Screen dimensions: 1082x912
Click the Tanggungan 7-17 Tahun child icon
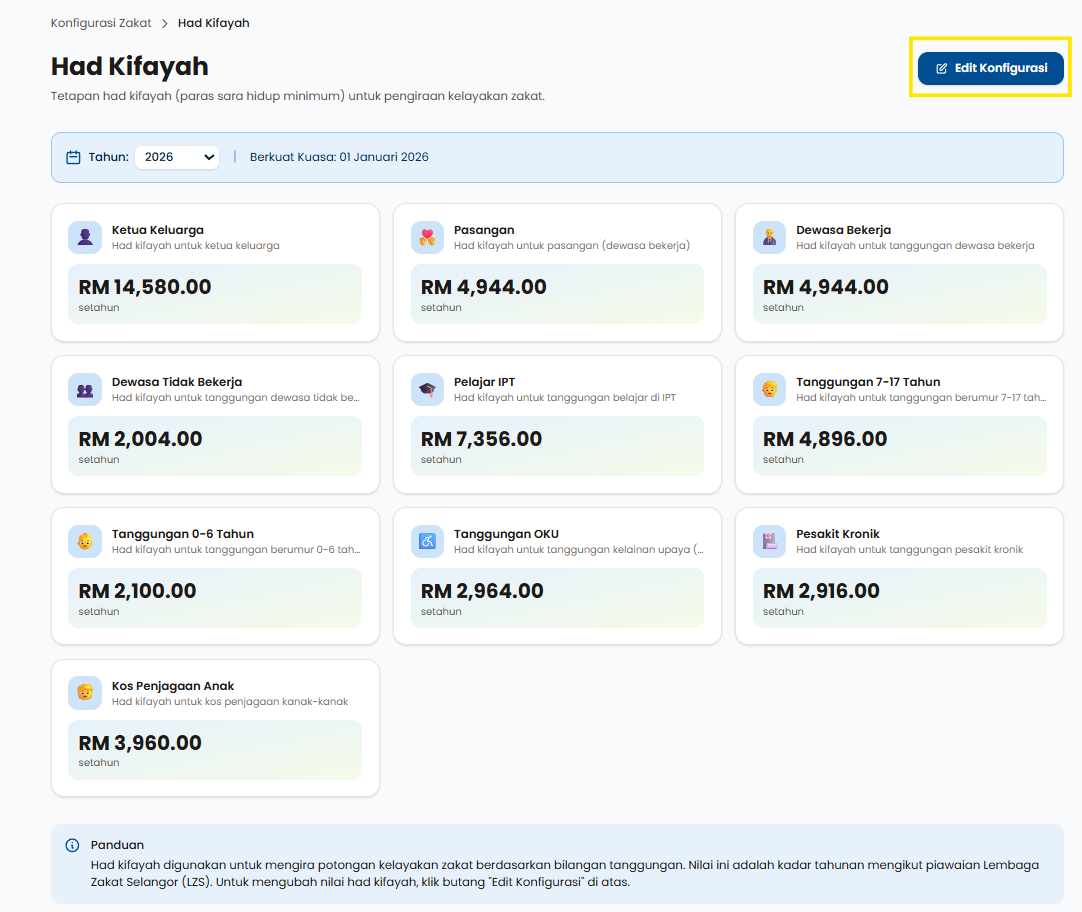point(769,389)
